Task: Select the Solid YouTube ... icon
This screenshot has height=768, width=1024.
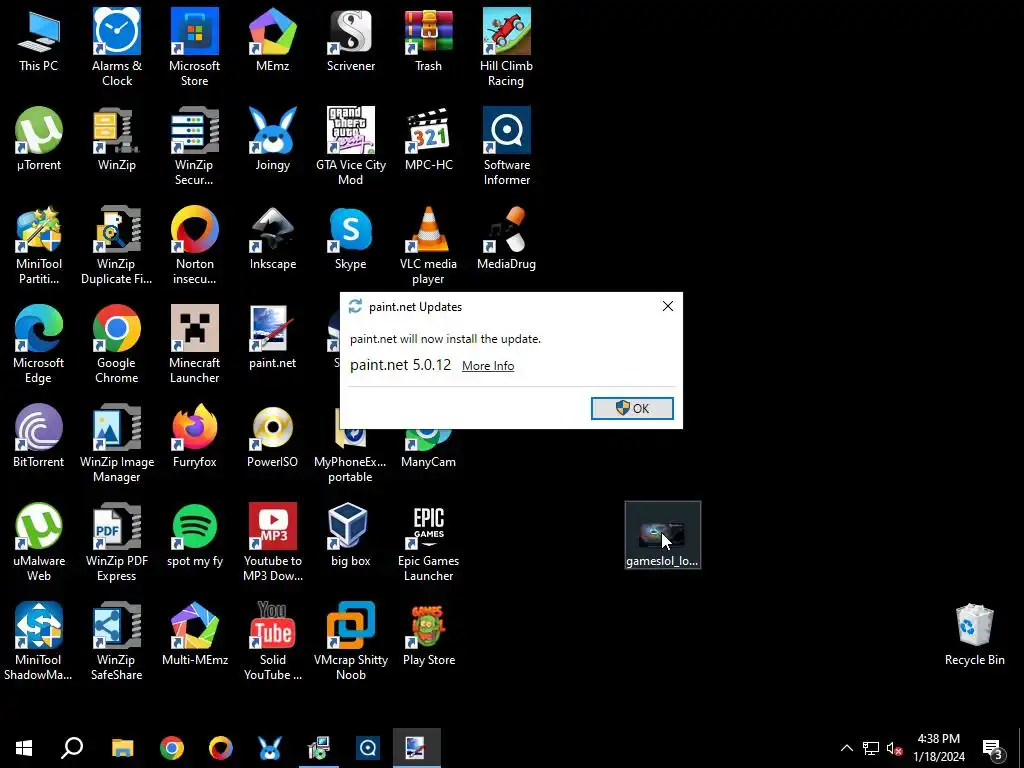Action: (273, 641)
